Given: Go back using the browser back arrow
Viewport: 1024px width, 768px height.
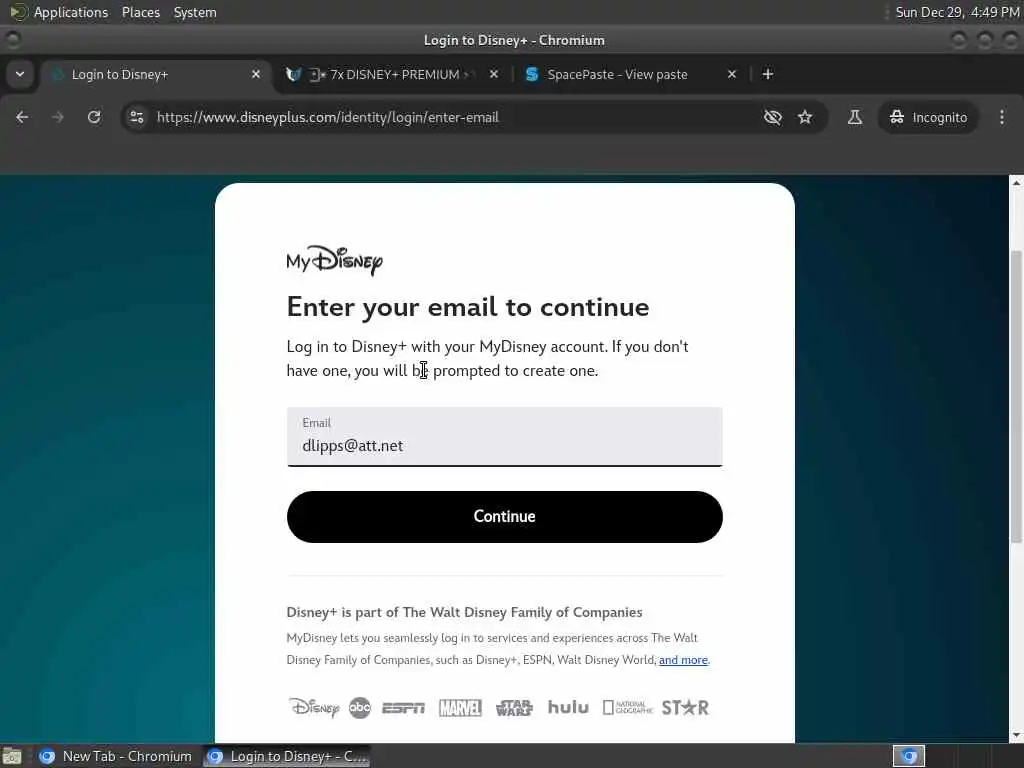Looking at the screenshot, I should [22, 118].
